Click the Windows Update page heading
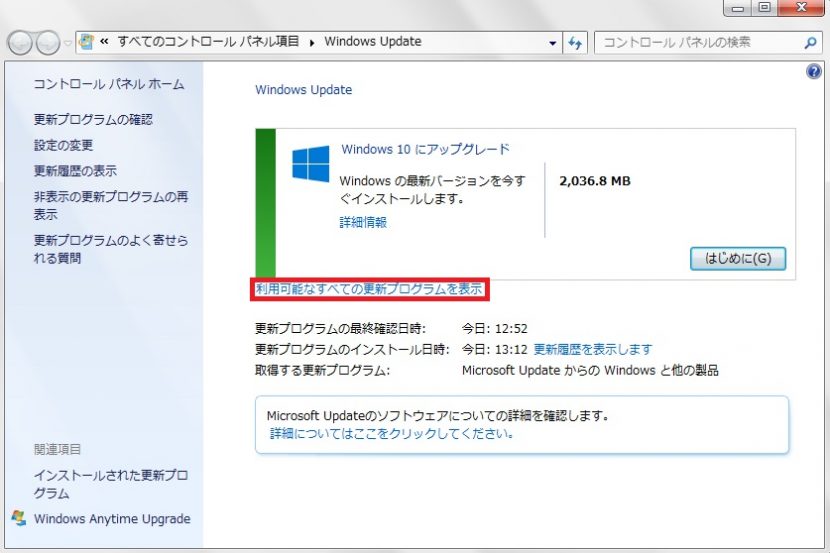 (x=304, y=90)
